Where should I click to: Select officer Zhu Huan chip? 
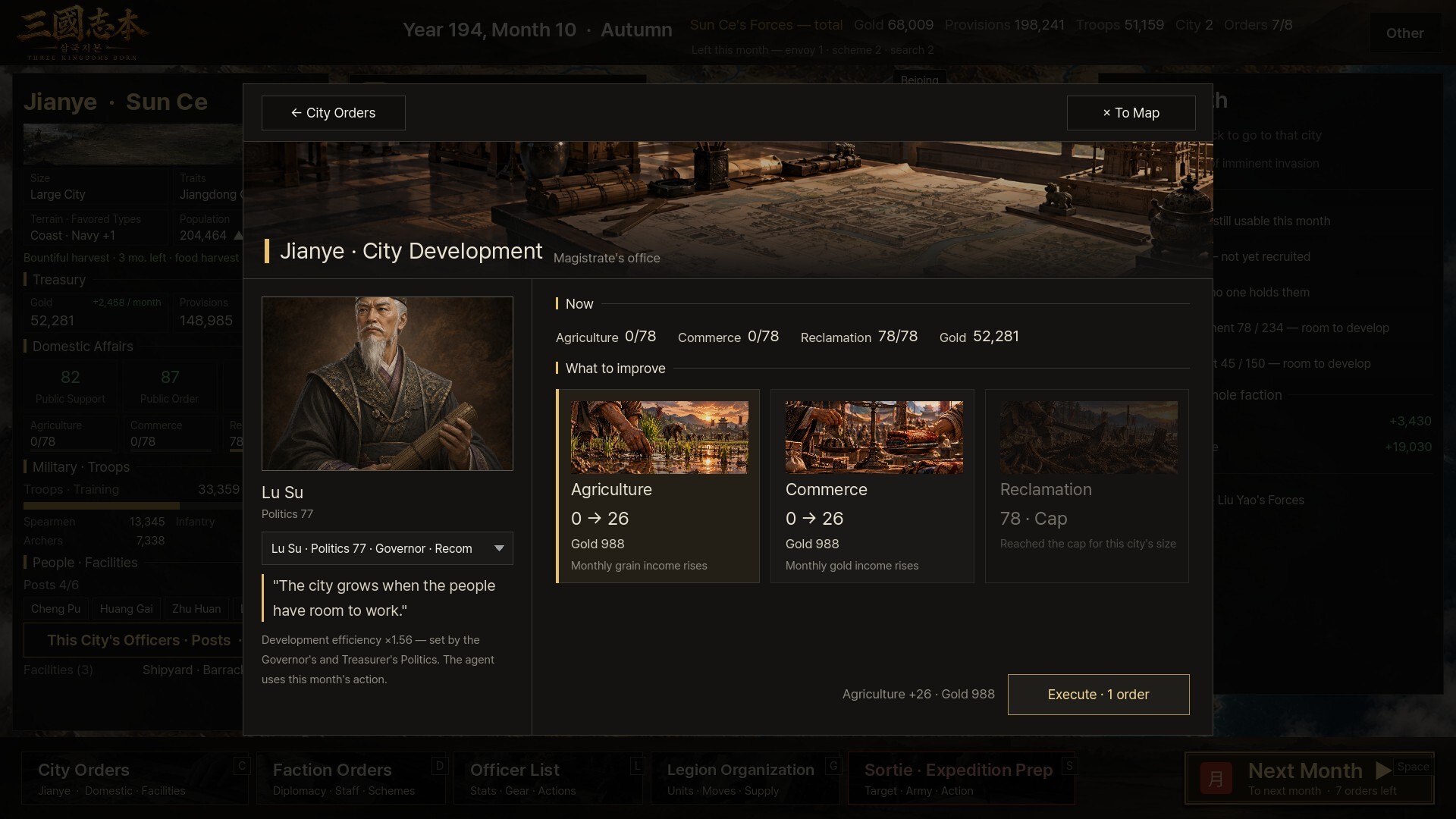[196, 609]
